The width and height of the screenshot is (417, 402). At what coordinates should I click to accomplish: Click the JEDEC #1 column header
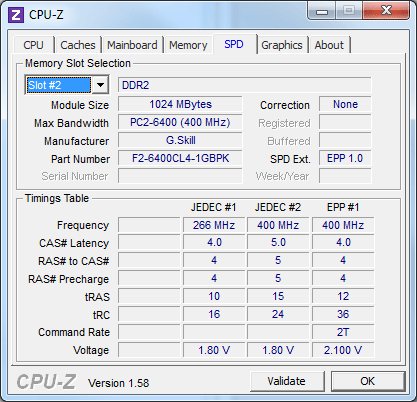click(213, 207)
